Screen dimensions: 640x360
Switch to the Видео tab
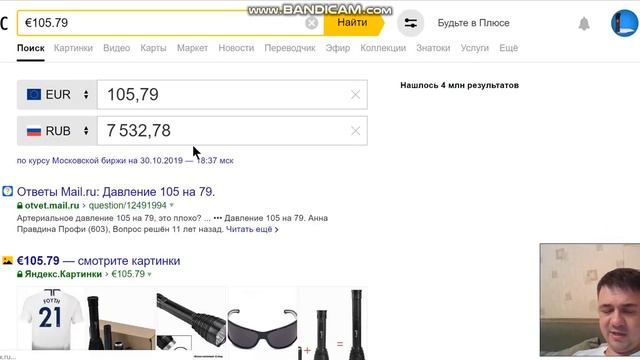tap(116, 48)
